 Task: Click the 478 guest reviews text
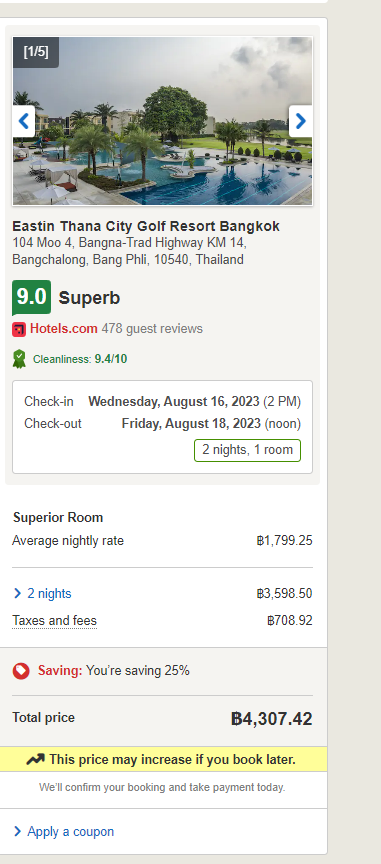(152, 329)
